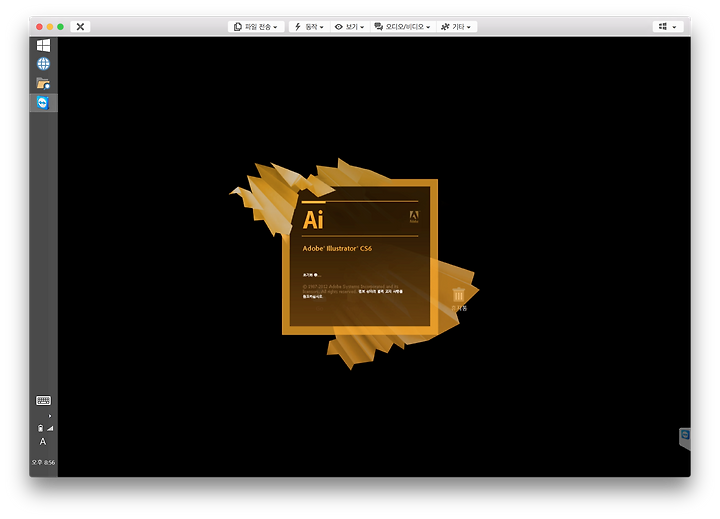Click the Adobe logo on the splash screen
This screenshot has width=720, height=519.
[x=414, y=217]
